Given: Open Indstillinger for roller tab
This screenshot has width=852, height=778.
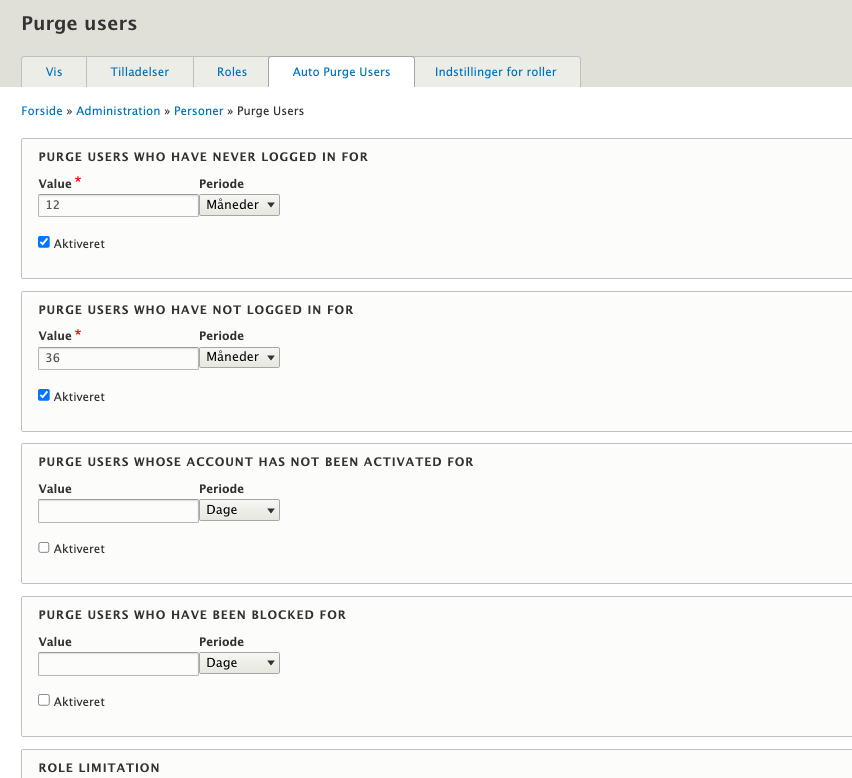Looking at the screenshot, I should pos(495,72).
